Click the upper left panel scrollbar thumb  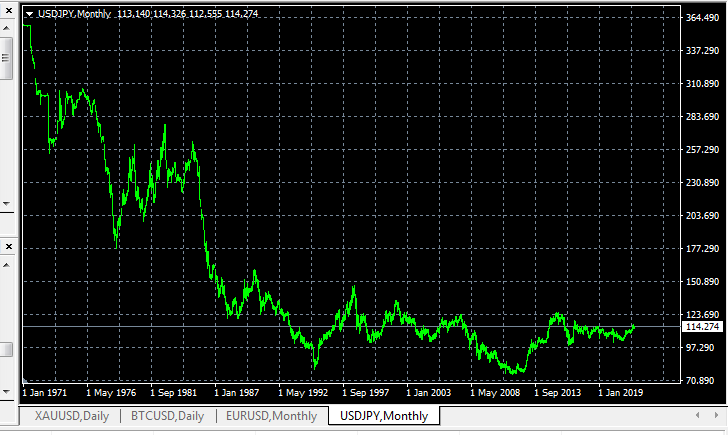tap(5, 58)
